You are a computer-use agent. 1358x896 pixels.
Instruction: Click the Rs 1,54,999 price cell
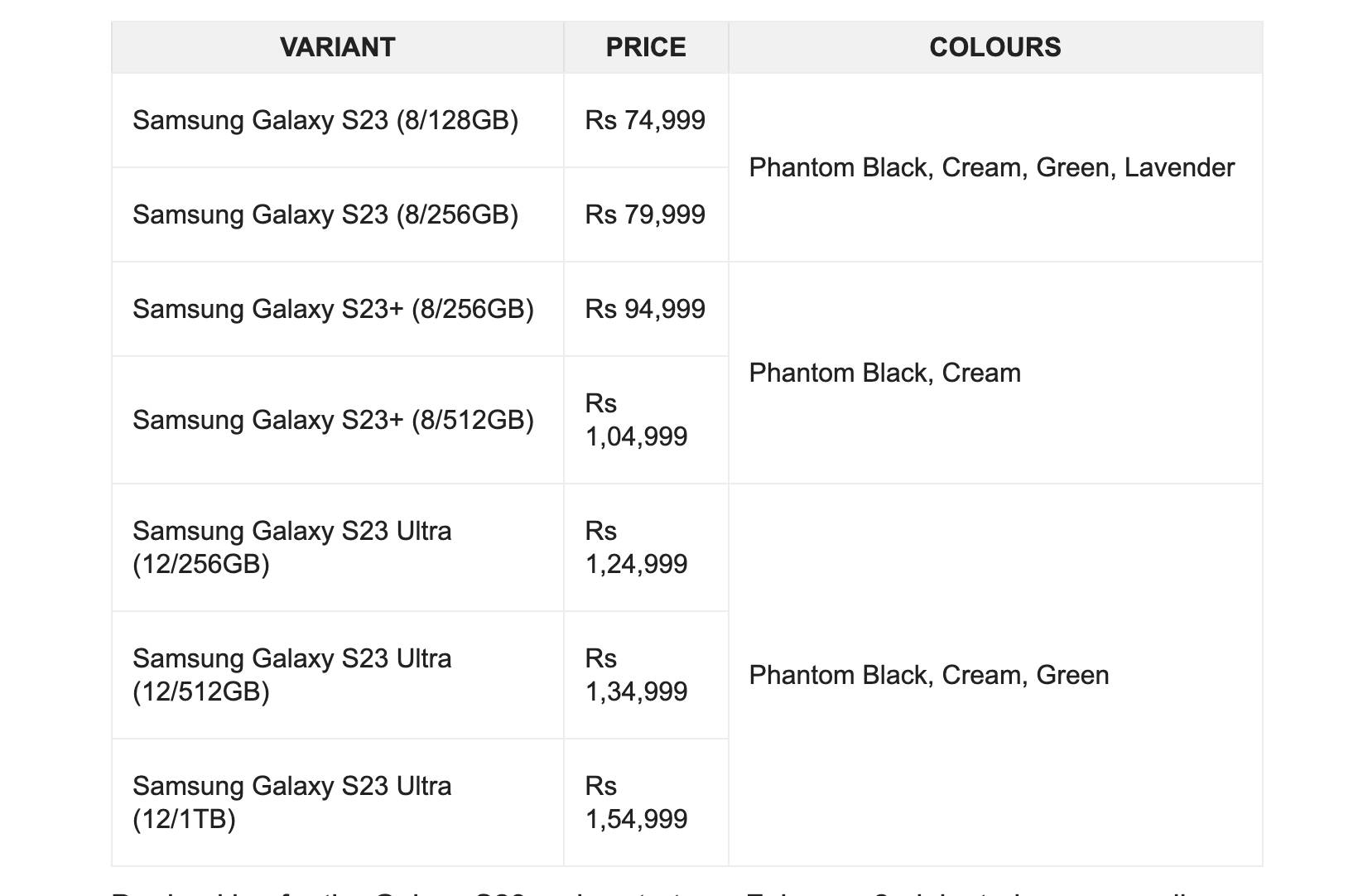pyautogui.click(x=636, y=802)
